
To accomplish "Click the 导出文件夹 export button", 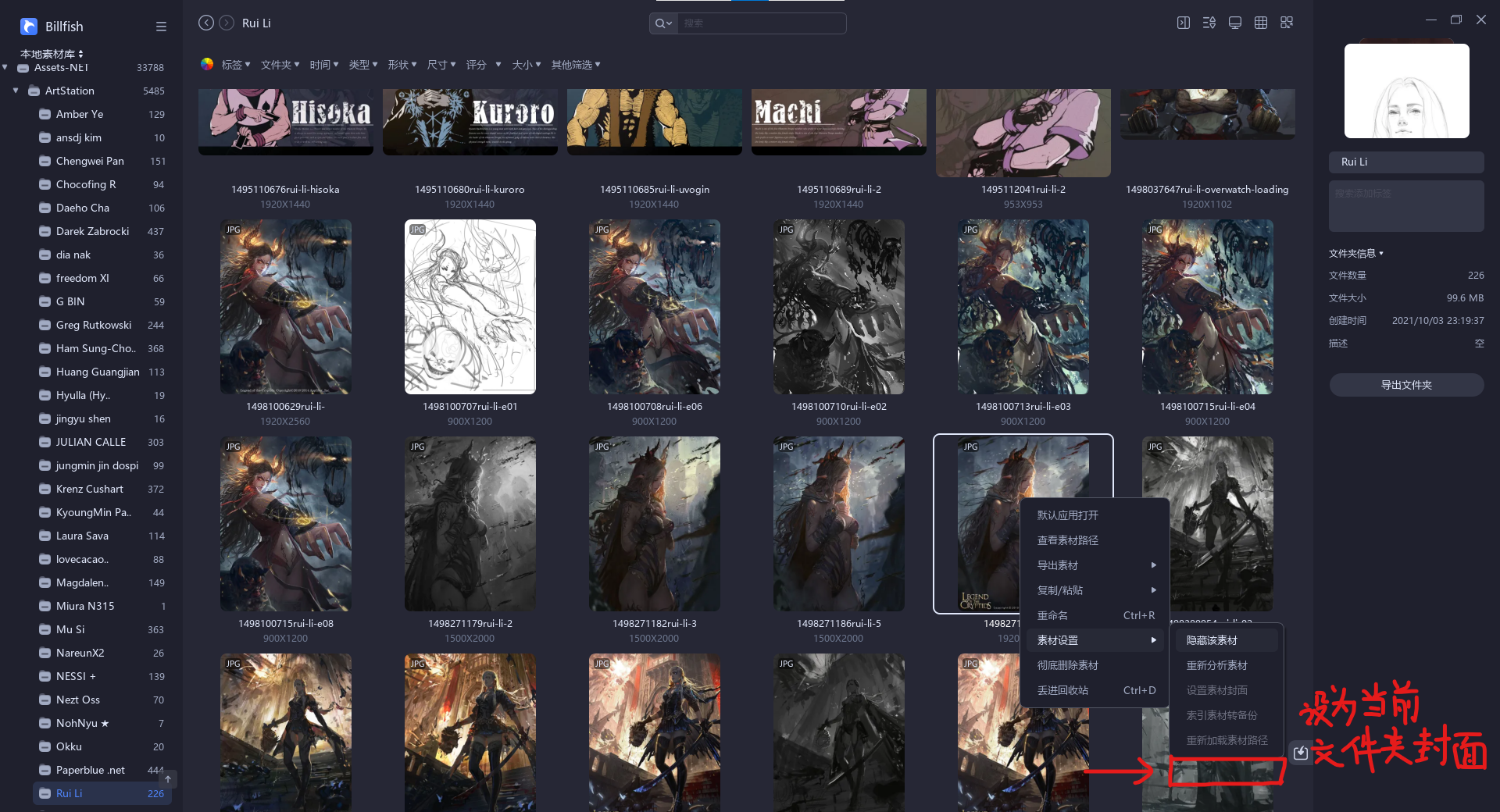I will 1406,385.
